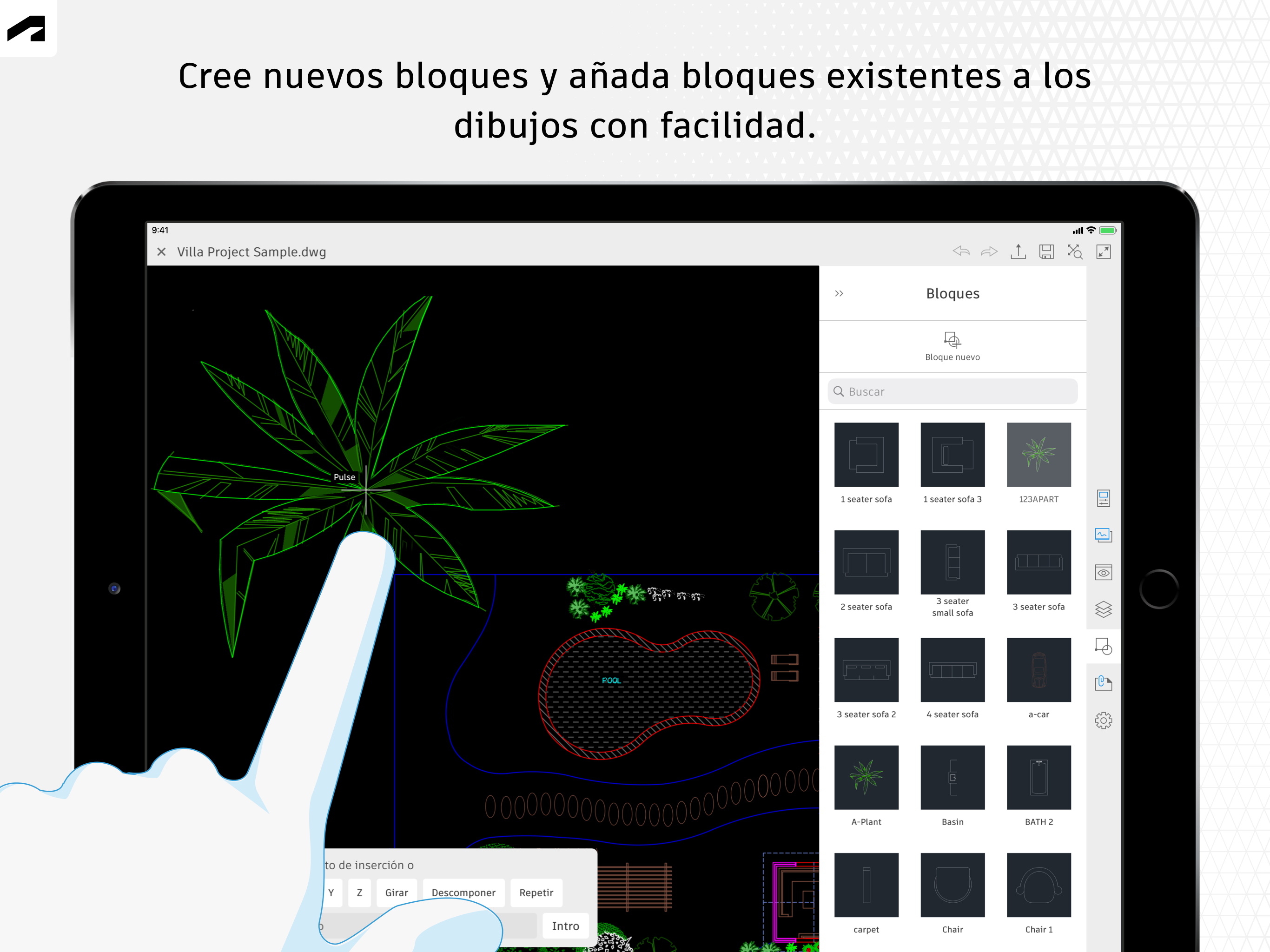Select the blocks palette sidebar icon
The width and height of the screenshot is (1270, 952).
click(1103, 647)
